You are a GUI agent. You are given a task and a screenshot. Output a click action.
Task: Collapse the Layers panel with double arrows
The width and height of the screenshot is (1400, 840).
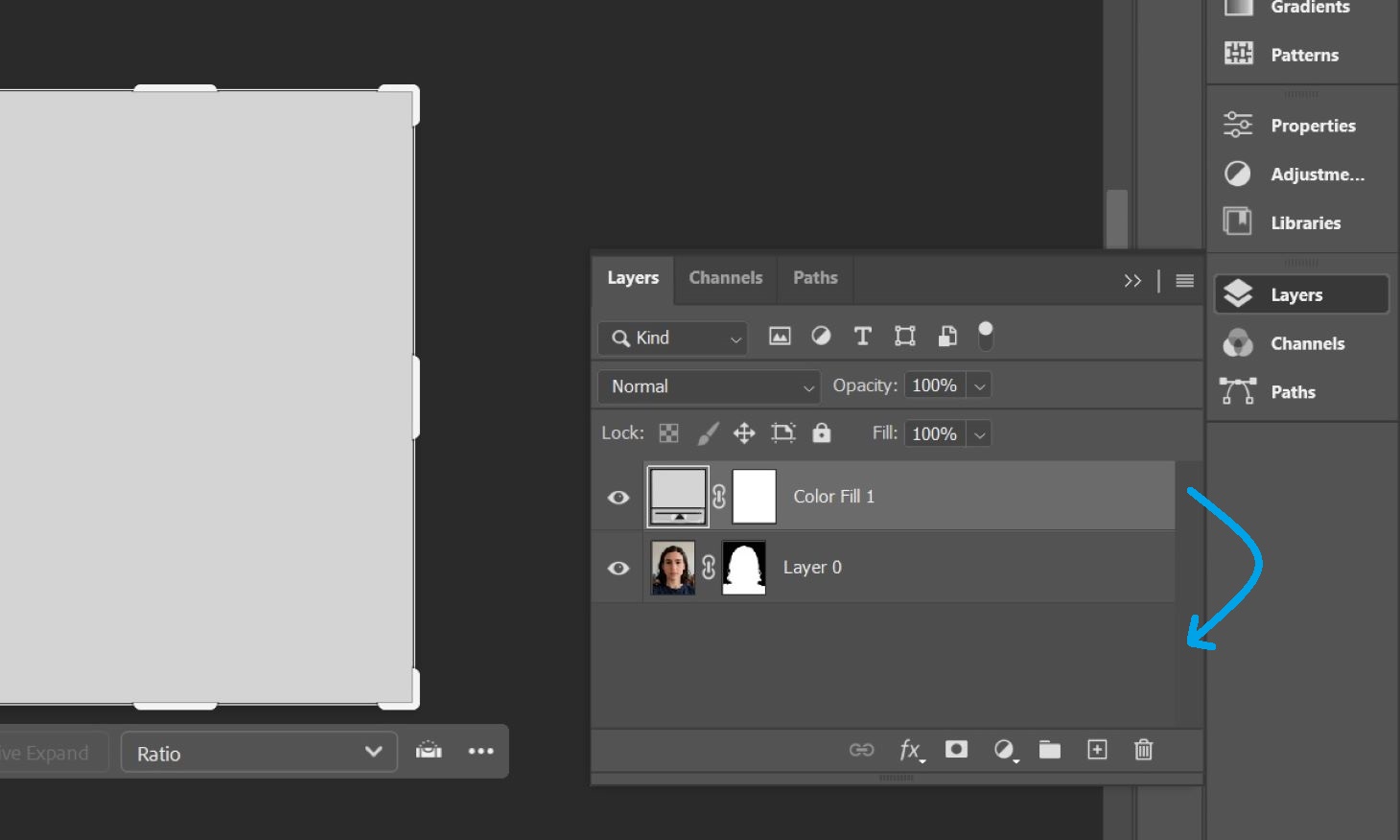1132,280
